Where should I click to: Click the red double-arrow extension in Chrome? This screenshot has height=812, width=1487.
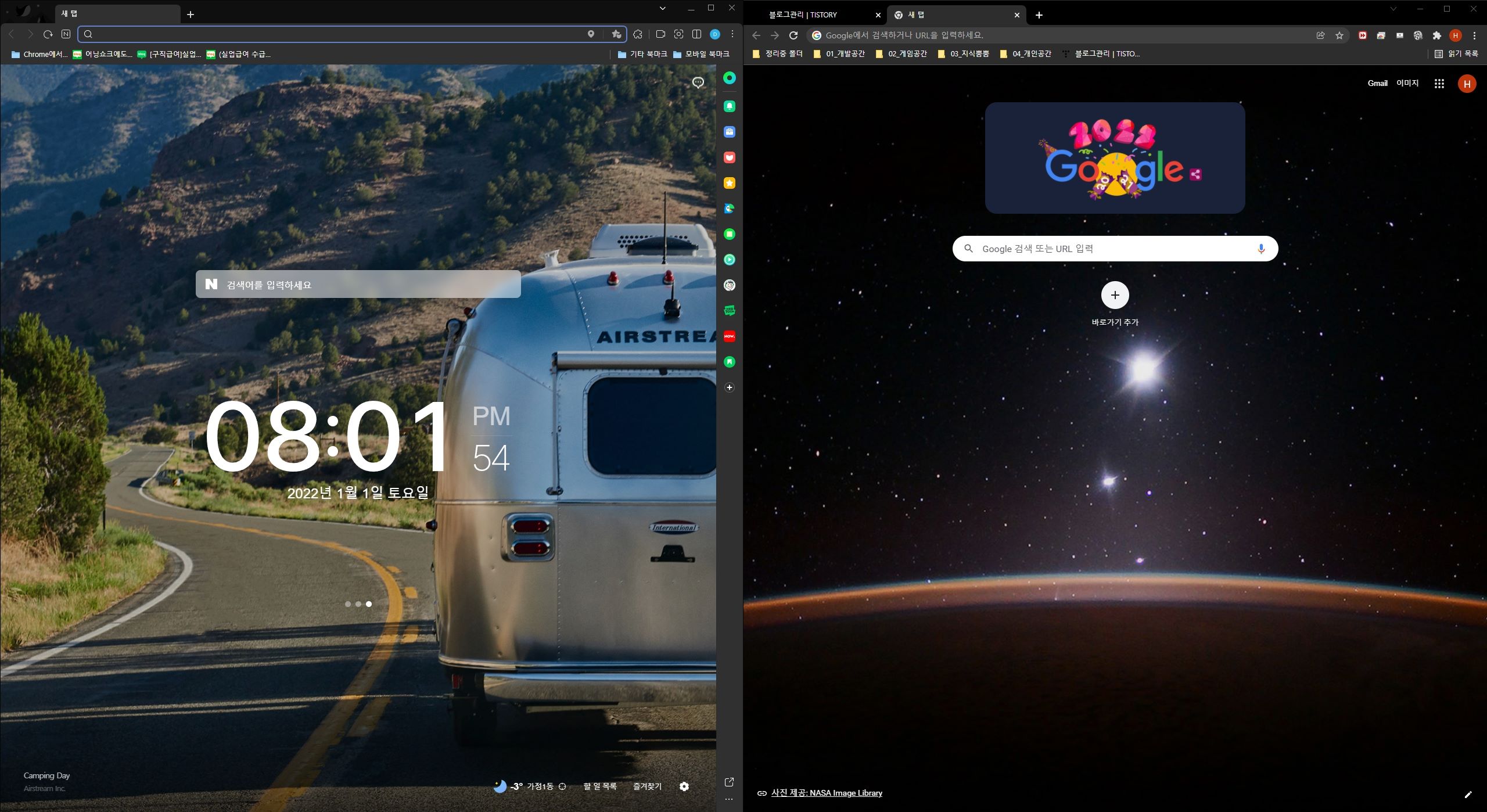[1363, 35]
